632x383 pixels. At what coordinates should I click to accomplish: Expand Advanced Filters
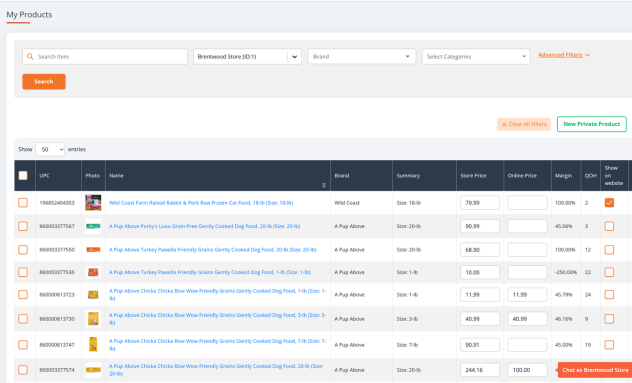tap(563, 55)
